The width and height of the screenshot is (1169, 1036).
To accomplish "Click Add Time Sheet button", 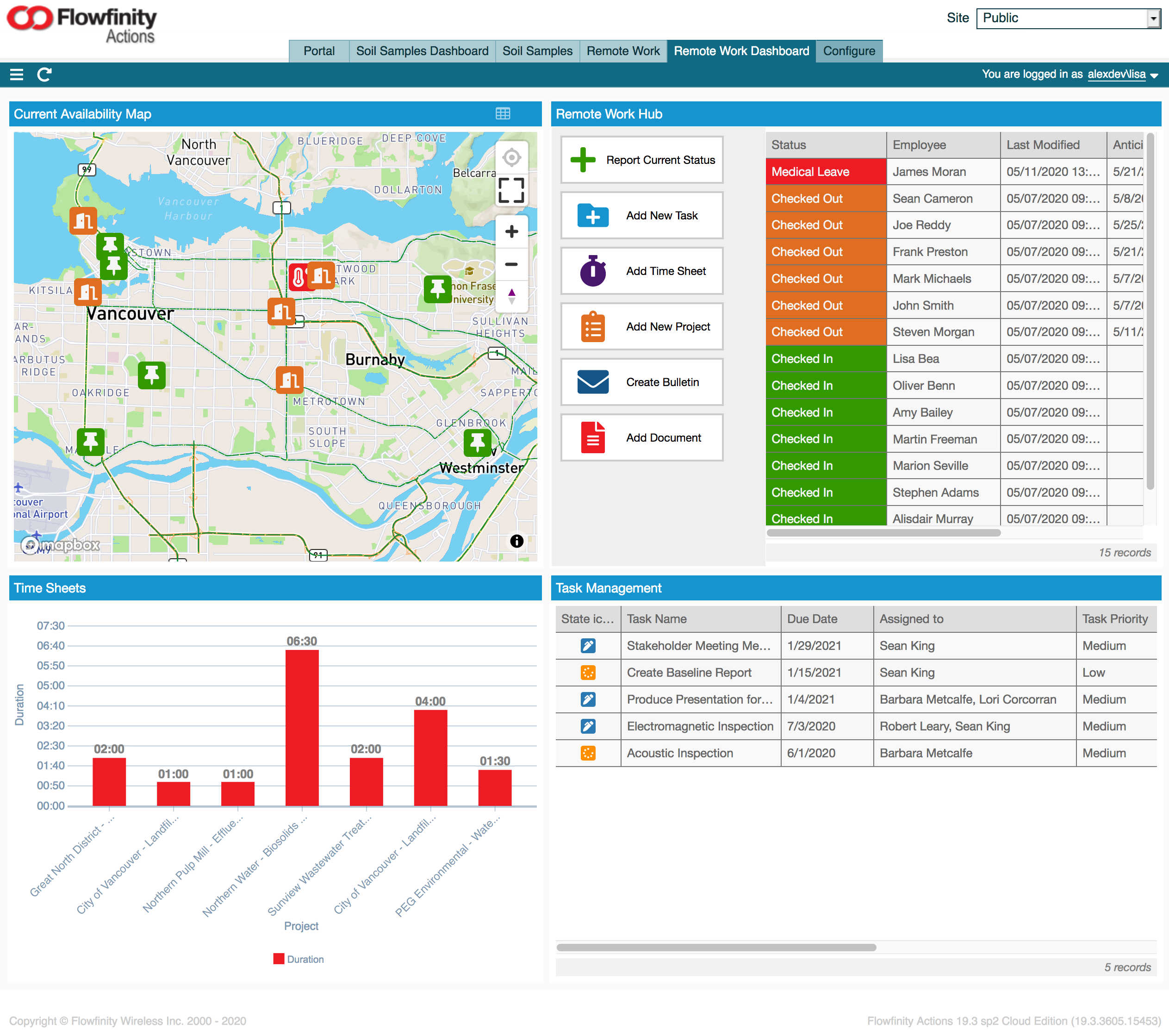I will coord(642,271).
